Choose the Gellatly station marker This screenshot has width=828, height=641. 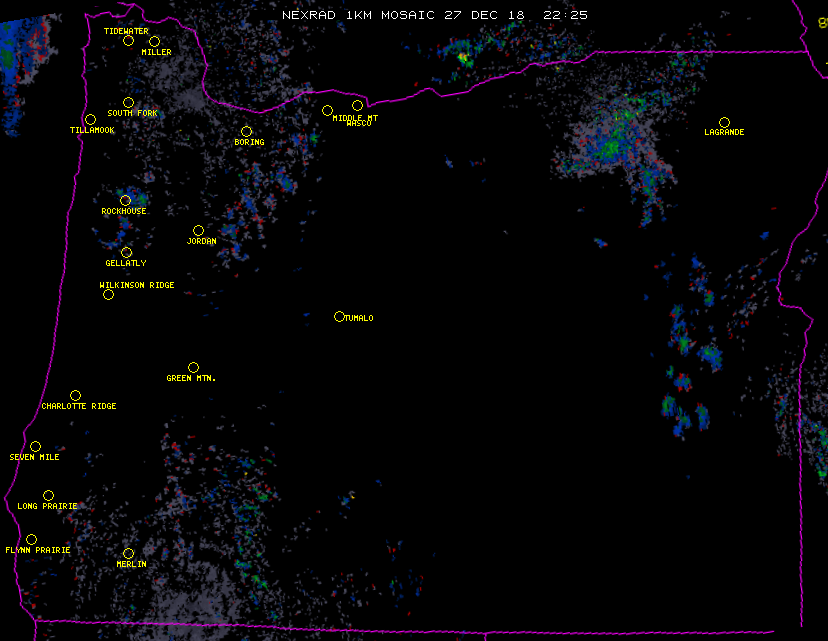pos(126,252)
